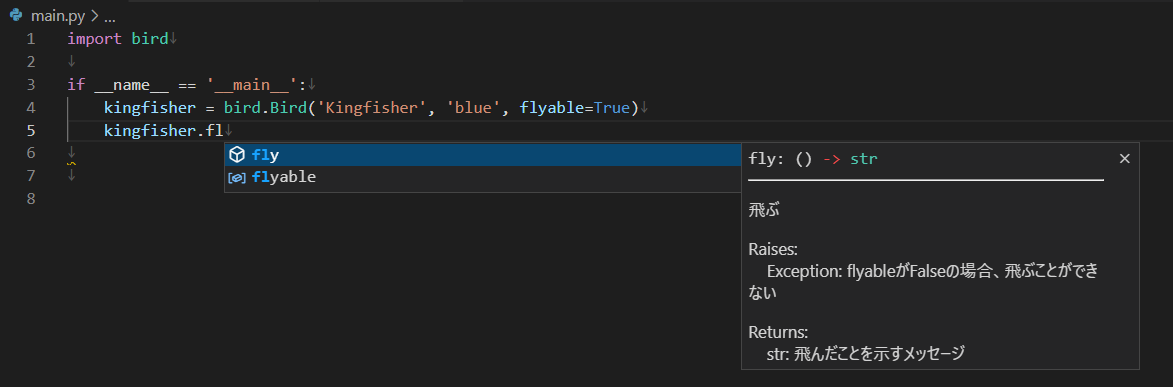Click the '飛ぶ' description text
This screenshot has height=387, width=1173.
tap(764, 211)
